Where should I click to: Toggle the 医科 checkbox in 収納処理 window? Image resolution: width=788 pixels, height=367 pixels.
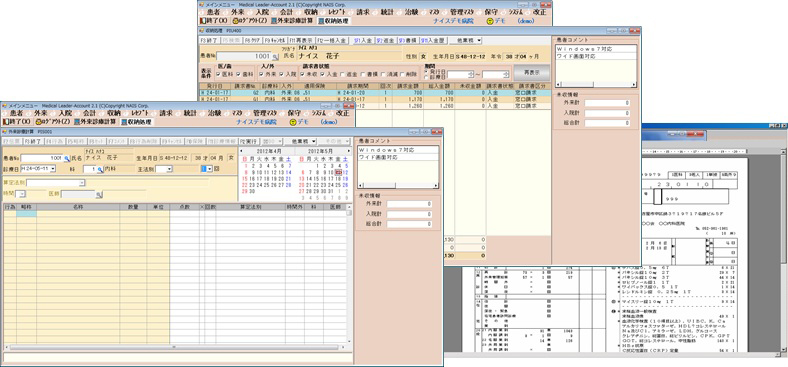[218, 74]
